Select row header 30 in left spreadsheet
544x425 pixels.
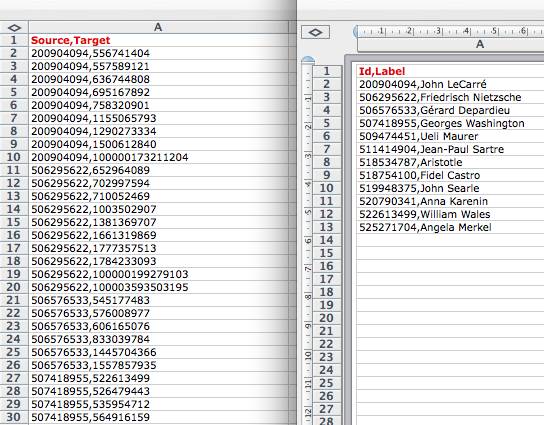click(14, 417)
